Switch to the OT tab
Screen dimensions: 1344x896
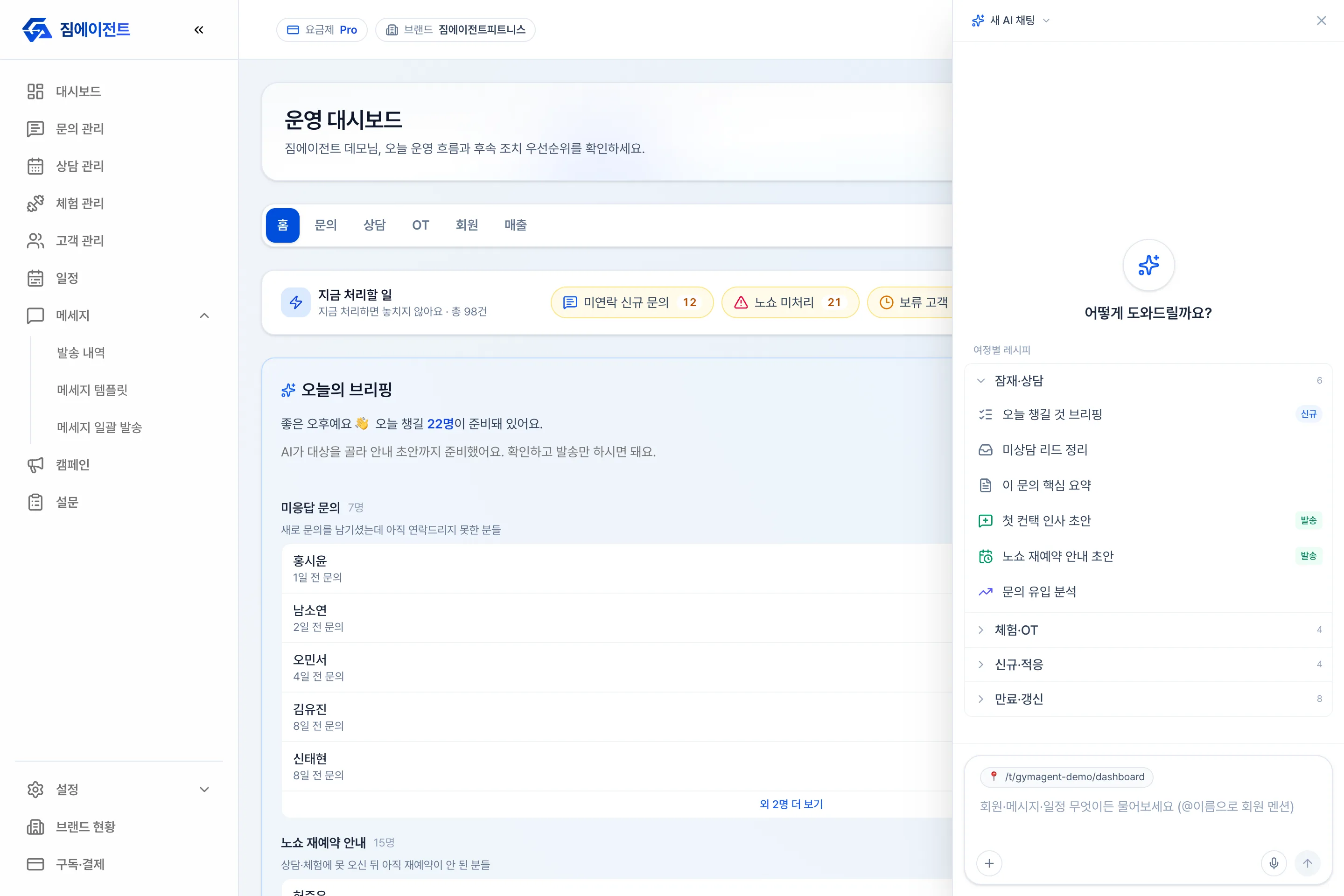(x=420, y=225)
